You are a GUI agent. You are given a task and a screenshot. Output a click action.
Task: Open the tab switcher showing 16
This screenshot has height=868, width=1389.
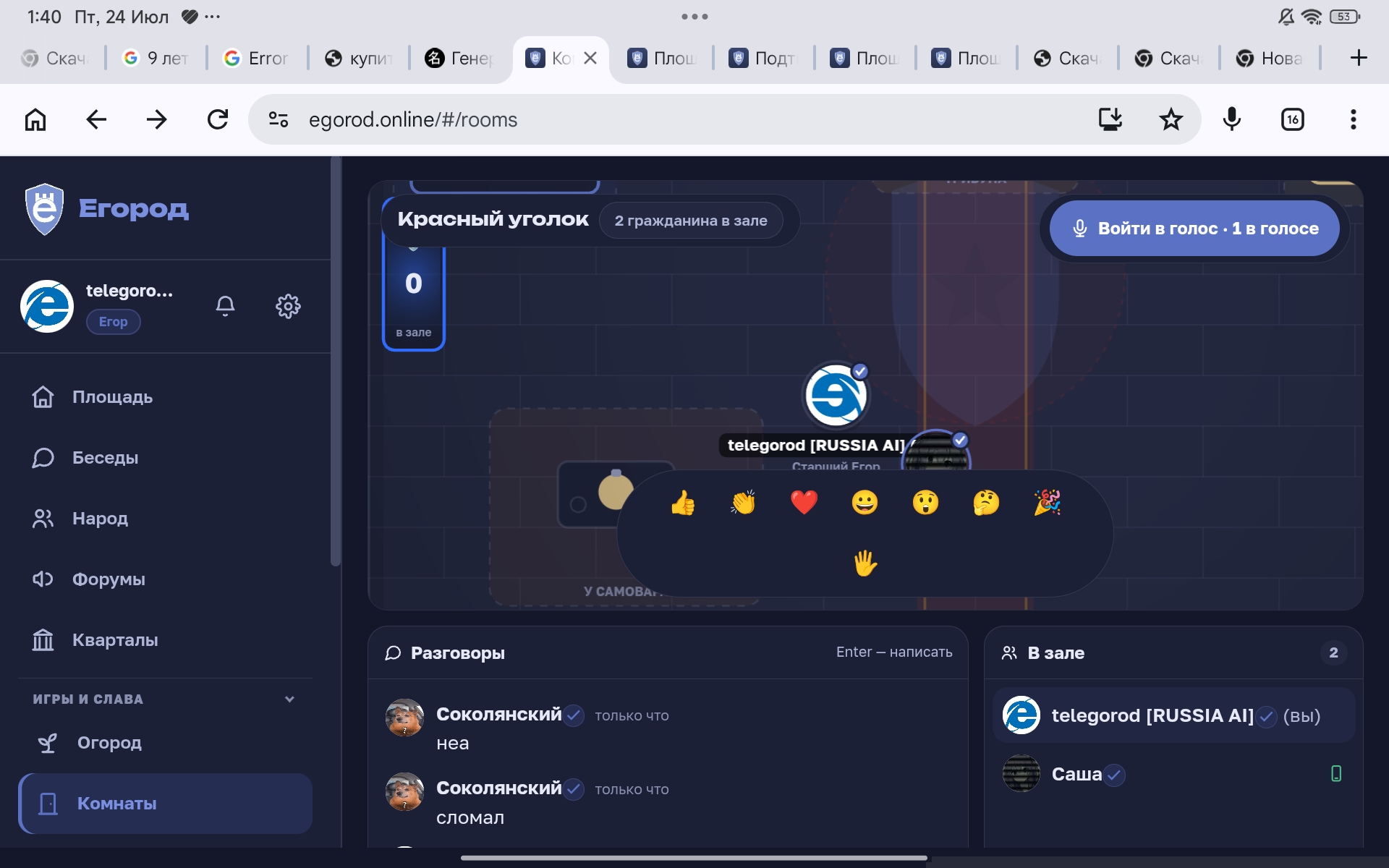1292,119
